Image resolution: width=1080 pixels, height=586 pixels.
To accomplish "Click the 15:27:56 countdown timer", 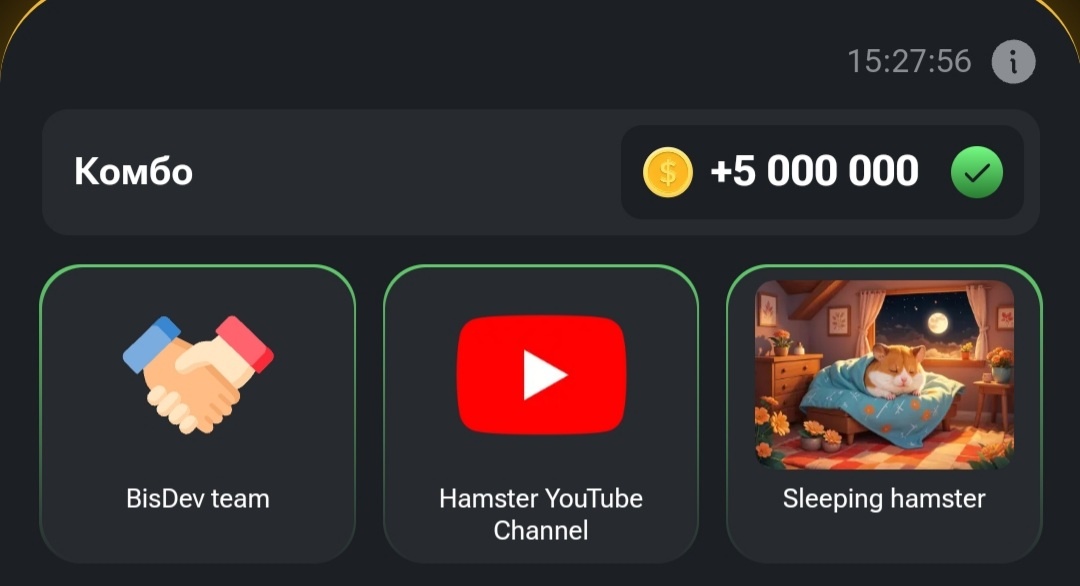I will point(908,61).
